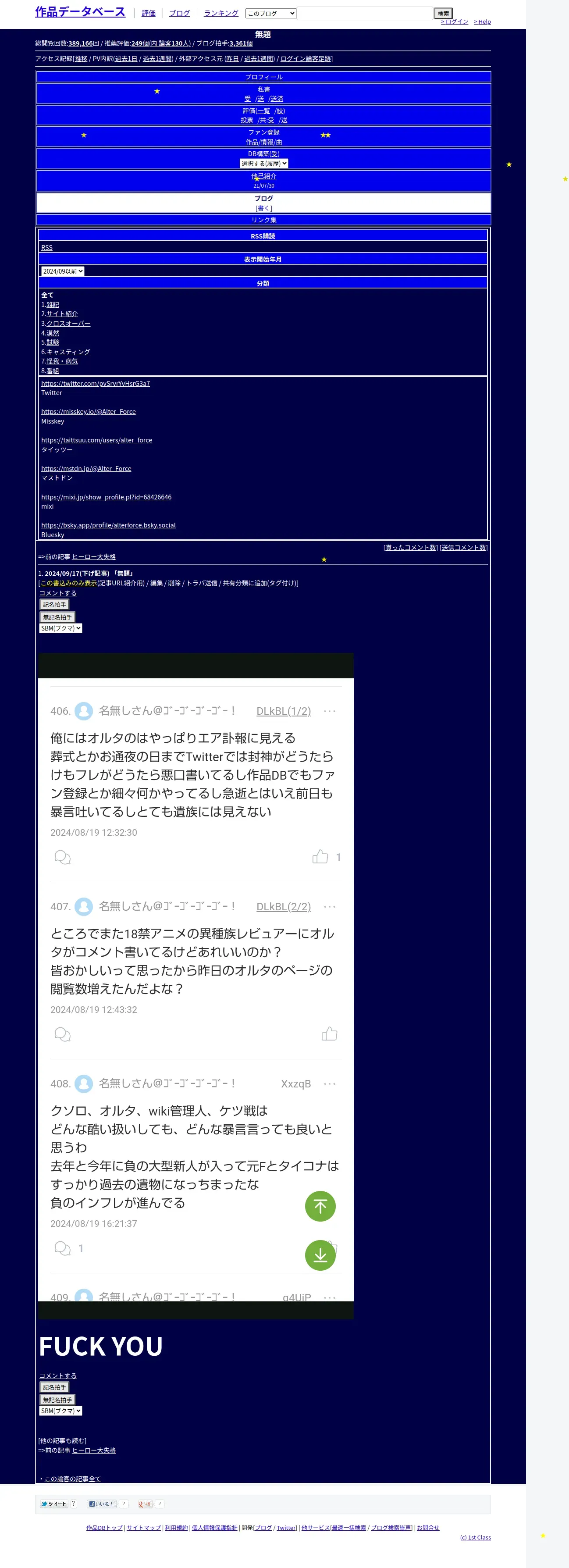The width and height of the screenshot is (569, 1568).
Task: Click the thumbs-up icon on comment 406
Action: click(320, 856)
